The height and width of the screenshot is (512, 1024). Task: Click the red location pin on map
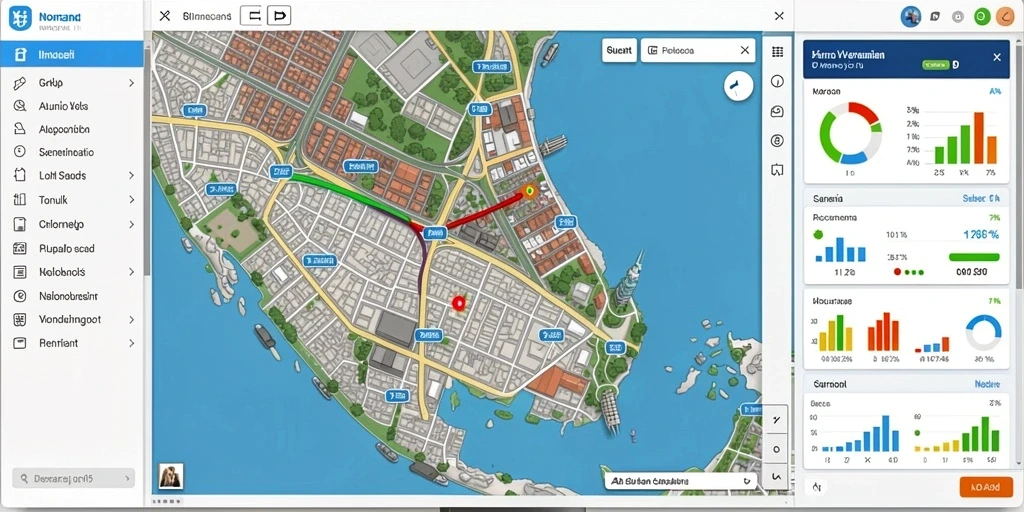[x=458, y=302]
